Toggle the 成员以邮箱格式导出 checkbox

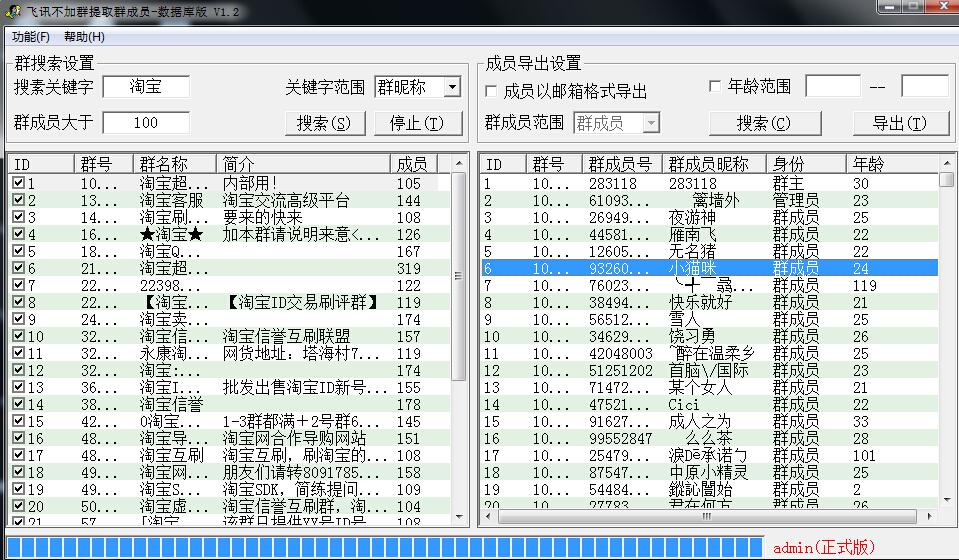pyautogui.click(x=491, y=91)
